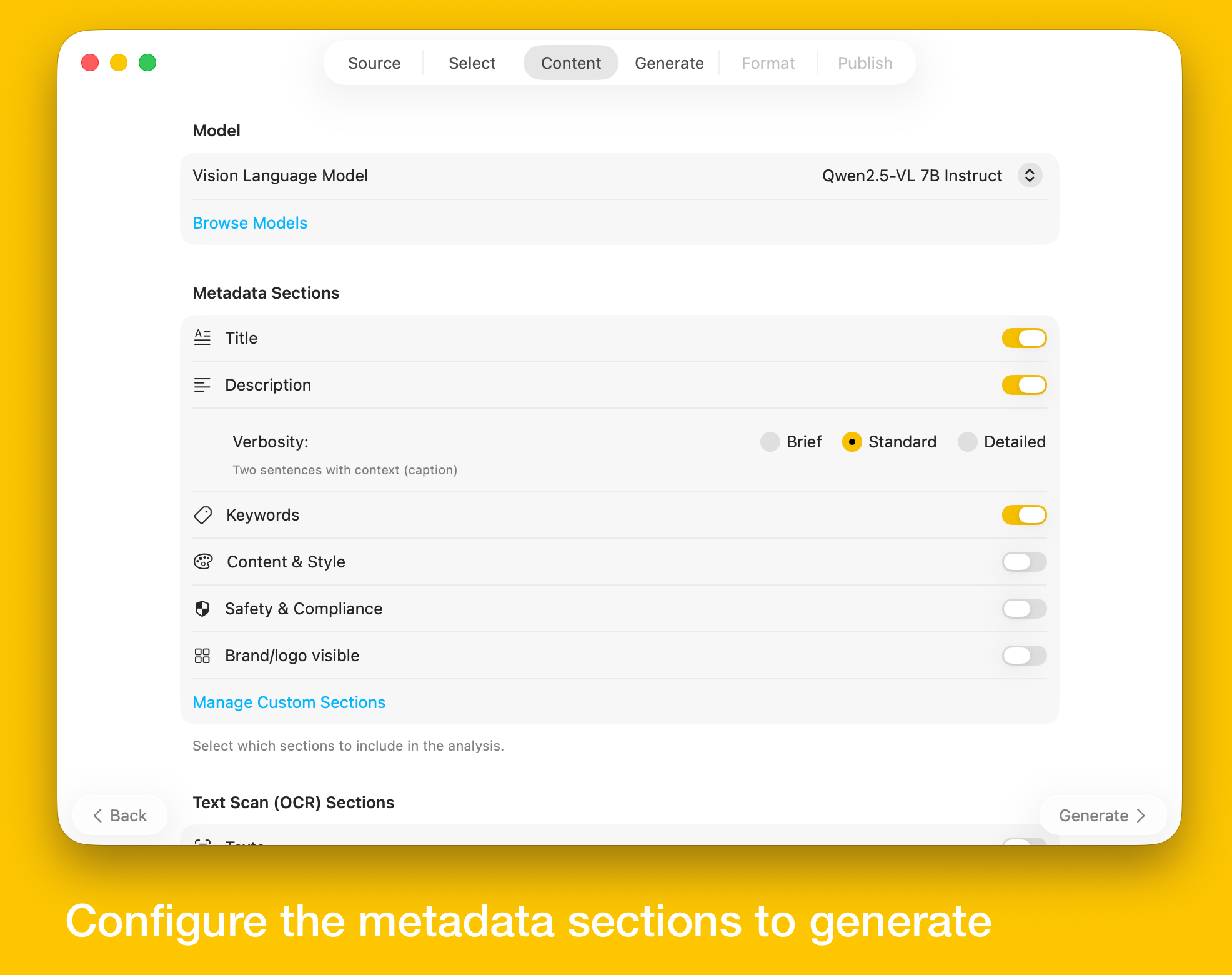
Task: Click the Text Scan OCR section icon
Action: tap(202, 844)
